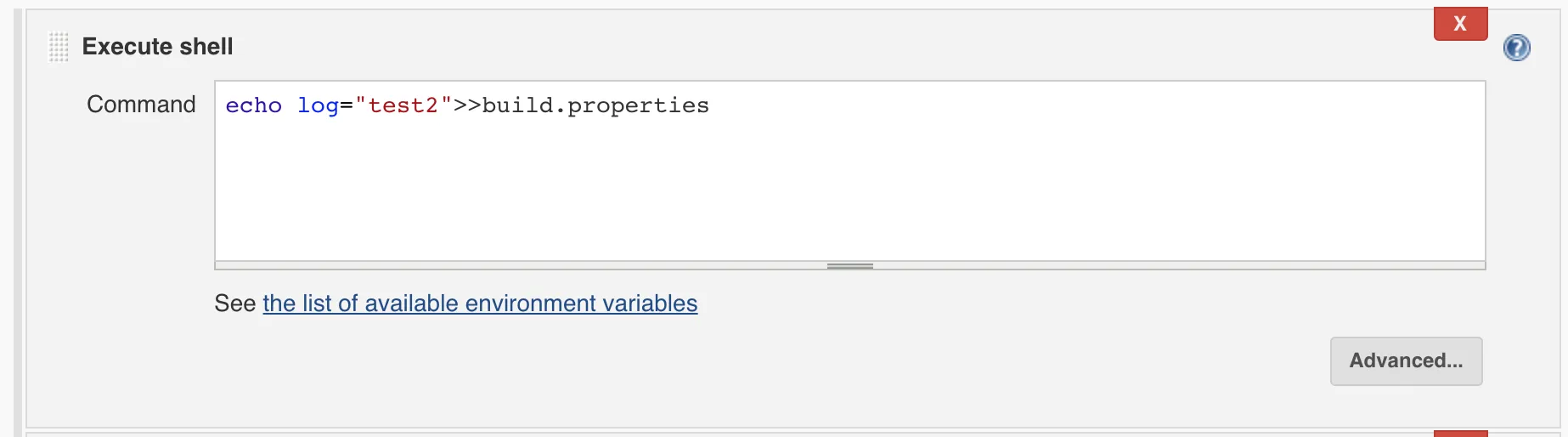Delete the Execute shell build step

pos(1460,24)
